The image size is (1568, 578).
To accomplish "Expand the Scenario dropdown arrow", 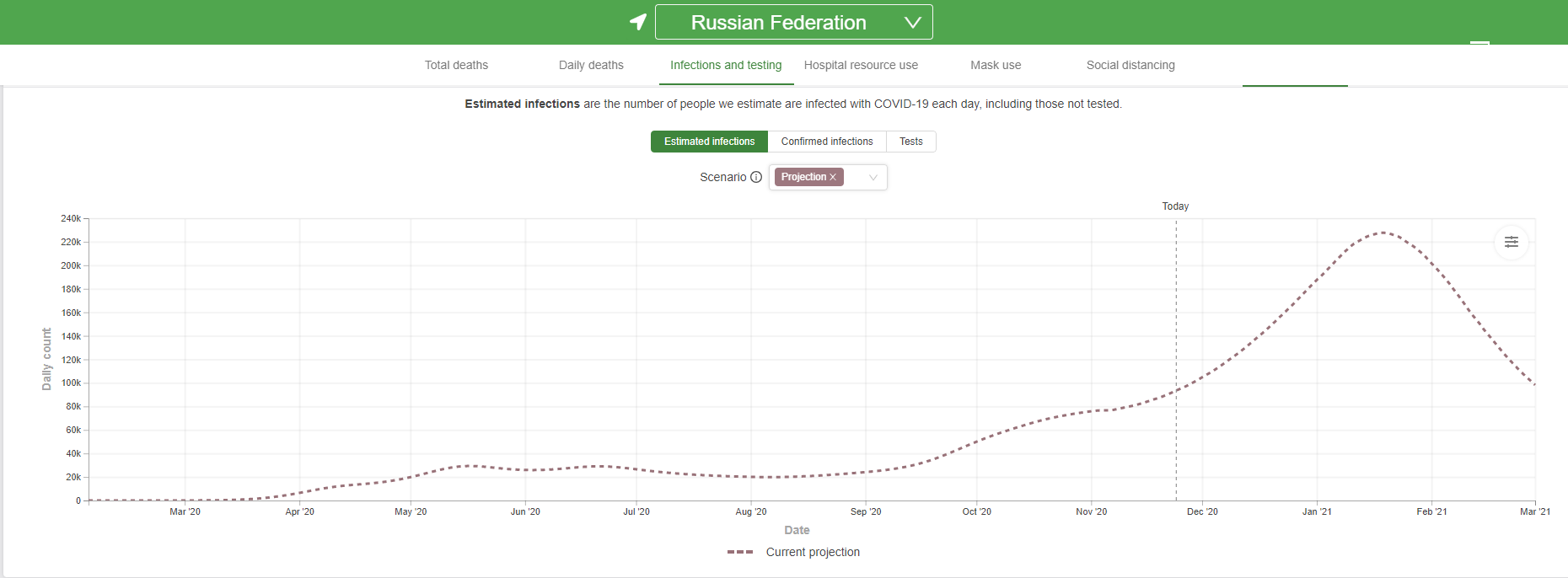I will pos(873,177).
